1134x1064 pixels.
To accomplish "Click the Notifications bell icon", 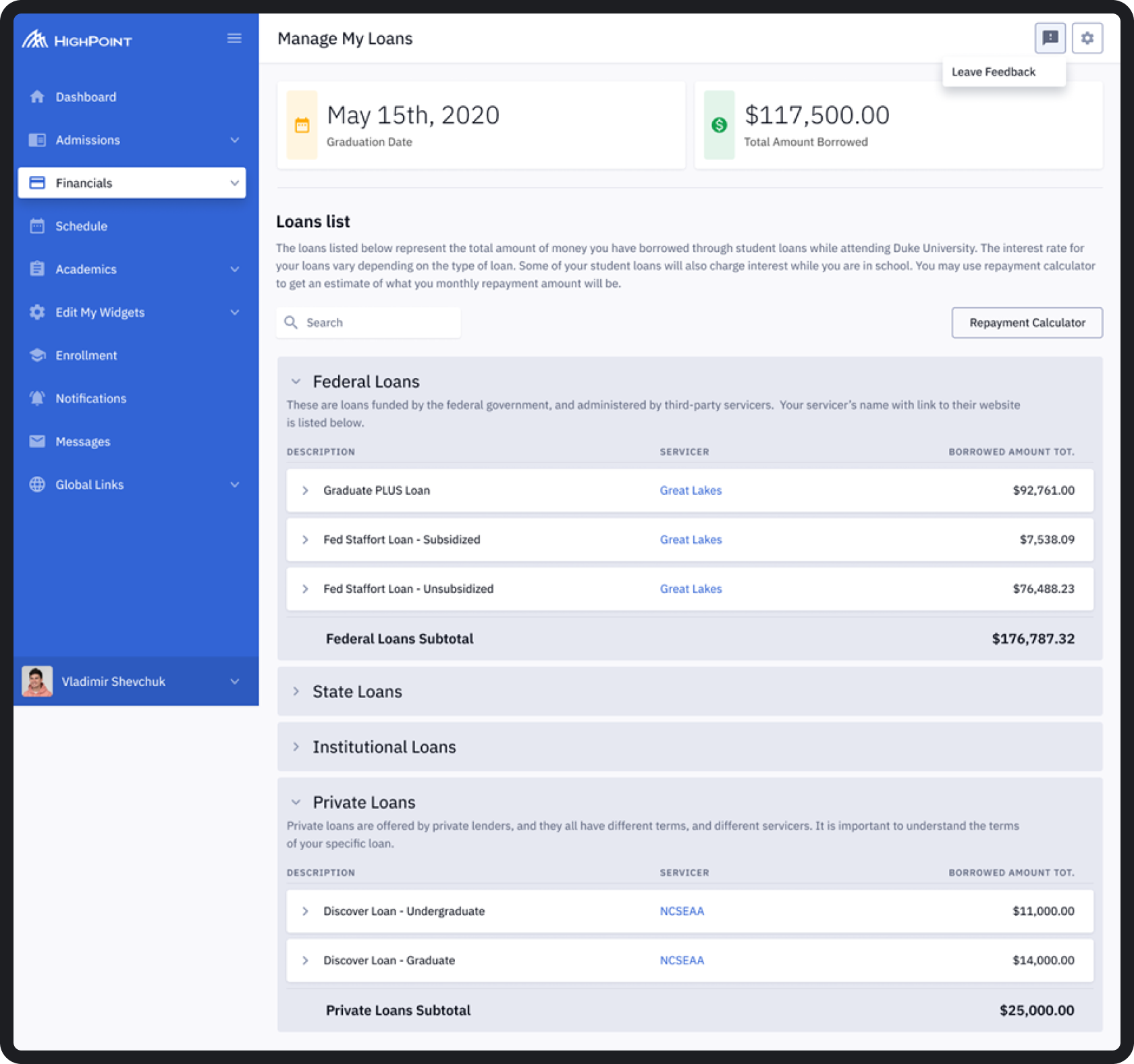I will [x=37, y=398].
